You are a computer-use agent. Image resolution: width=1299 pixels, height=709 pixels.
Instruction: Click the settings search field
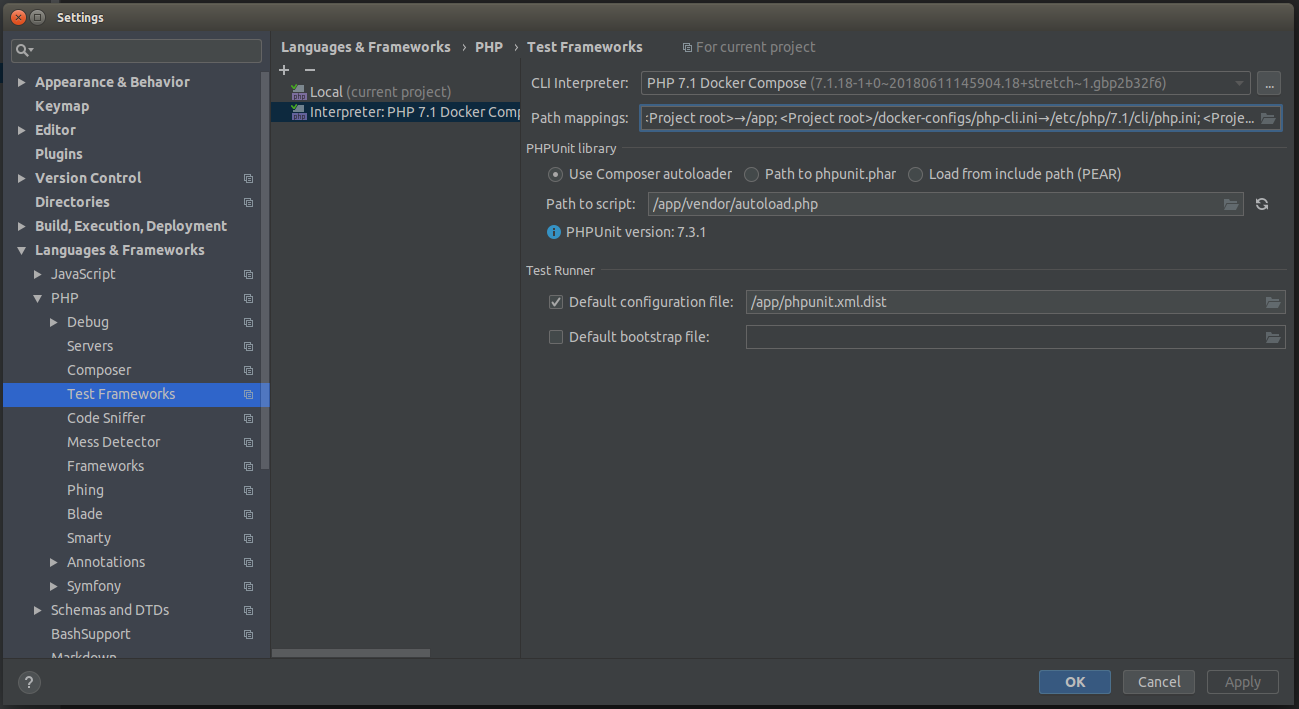136,50
